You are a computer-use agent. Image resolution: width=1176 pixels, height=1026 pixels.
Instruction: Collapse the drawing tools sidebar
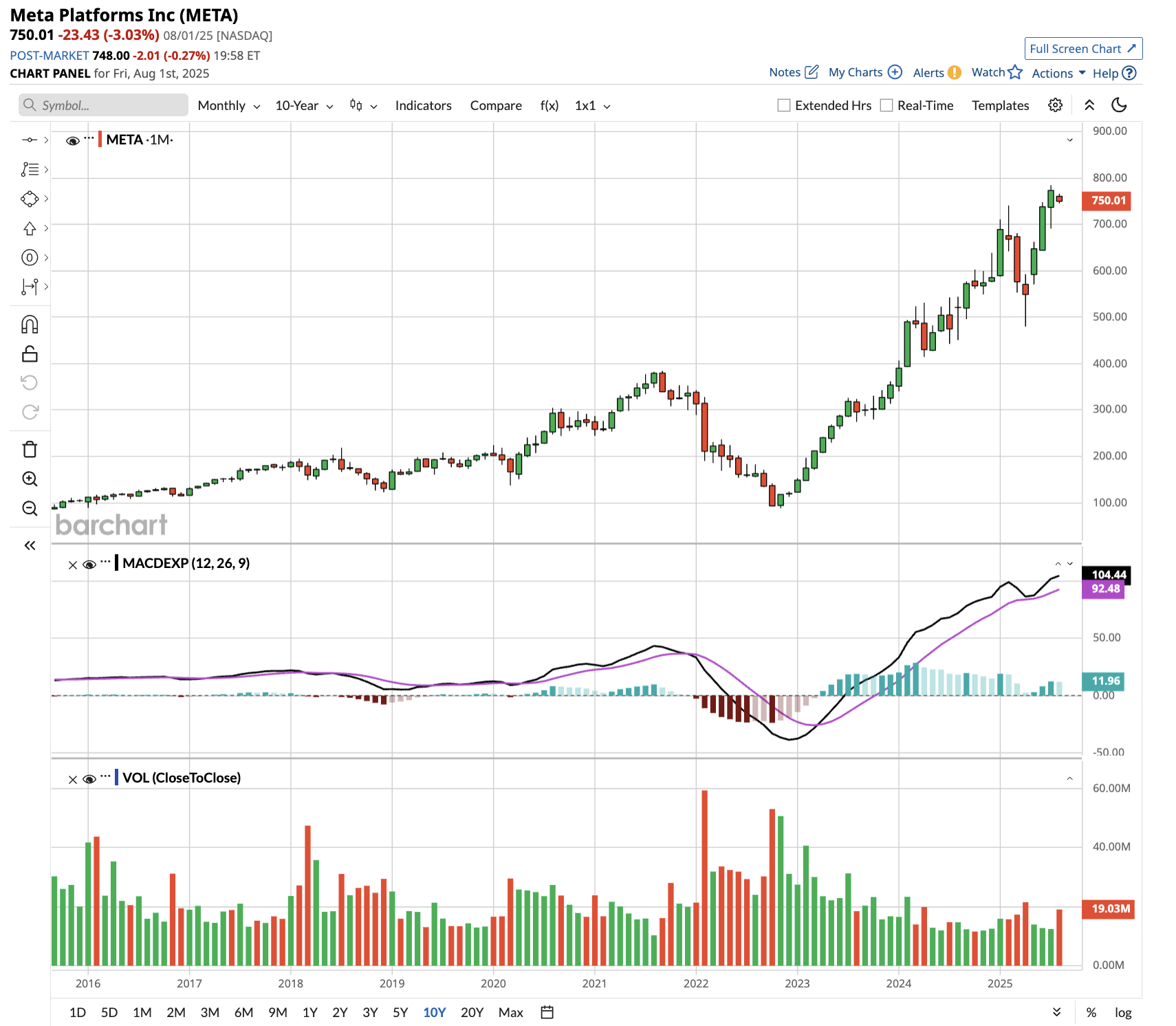click(30, 545)
